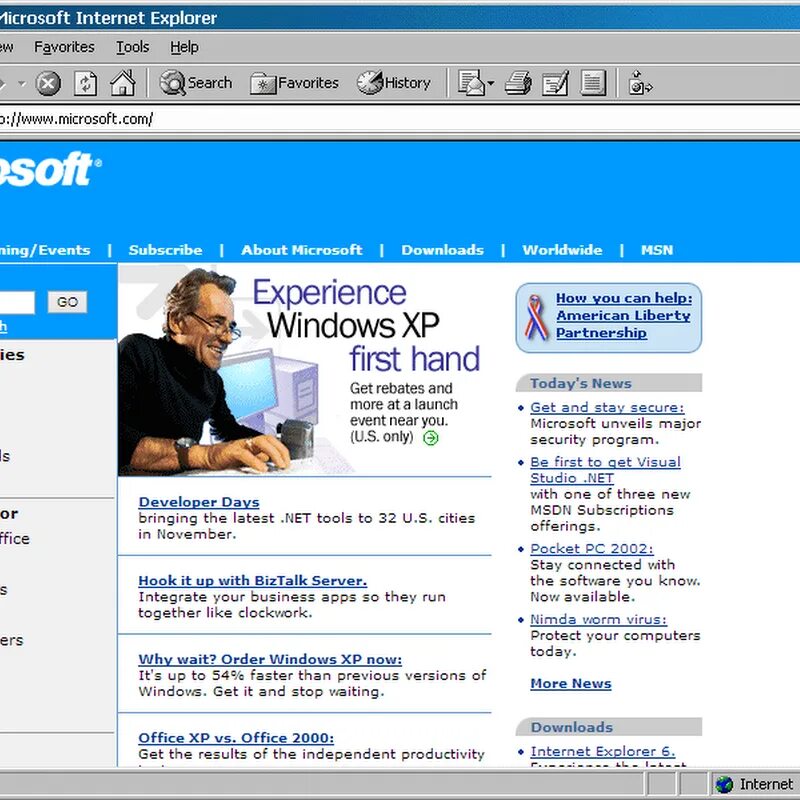Open the Favorites toolbar button
The width and height of the screenshot is (800, 800).
tap(294, 83)
